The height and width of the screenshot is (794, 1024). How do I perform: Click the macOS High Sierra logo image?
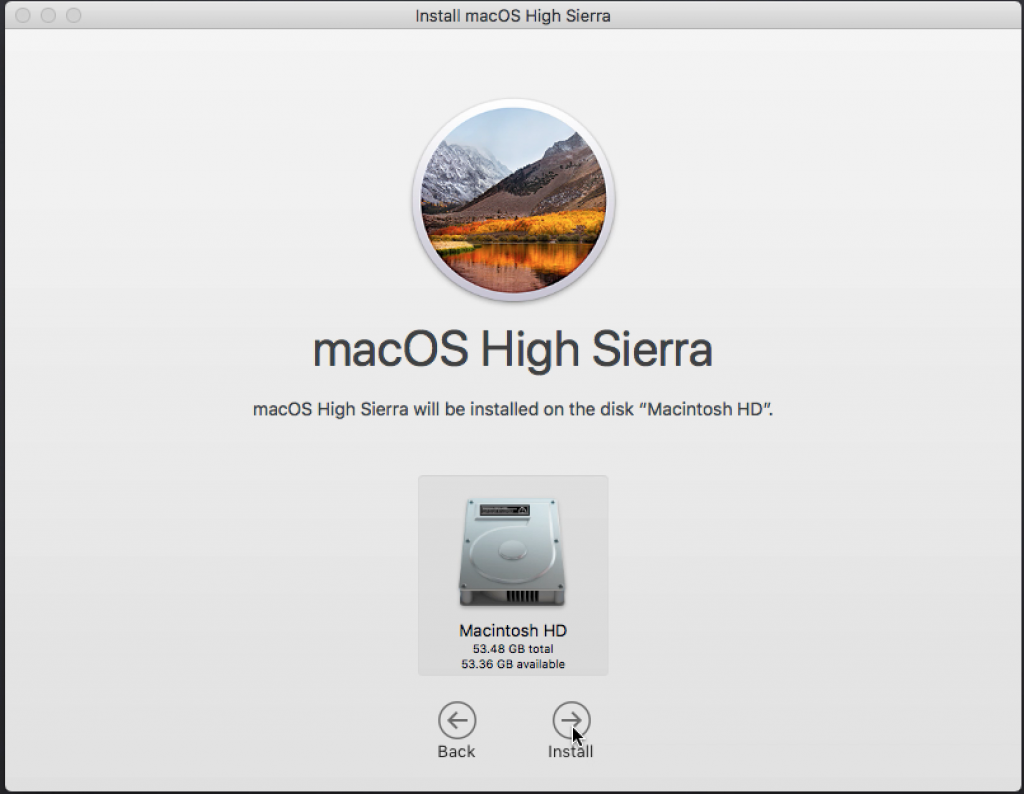tap(513, 200)
